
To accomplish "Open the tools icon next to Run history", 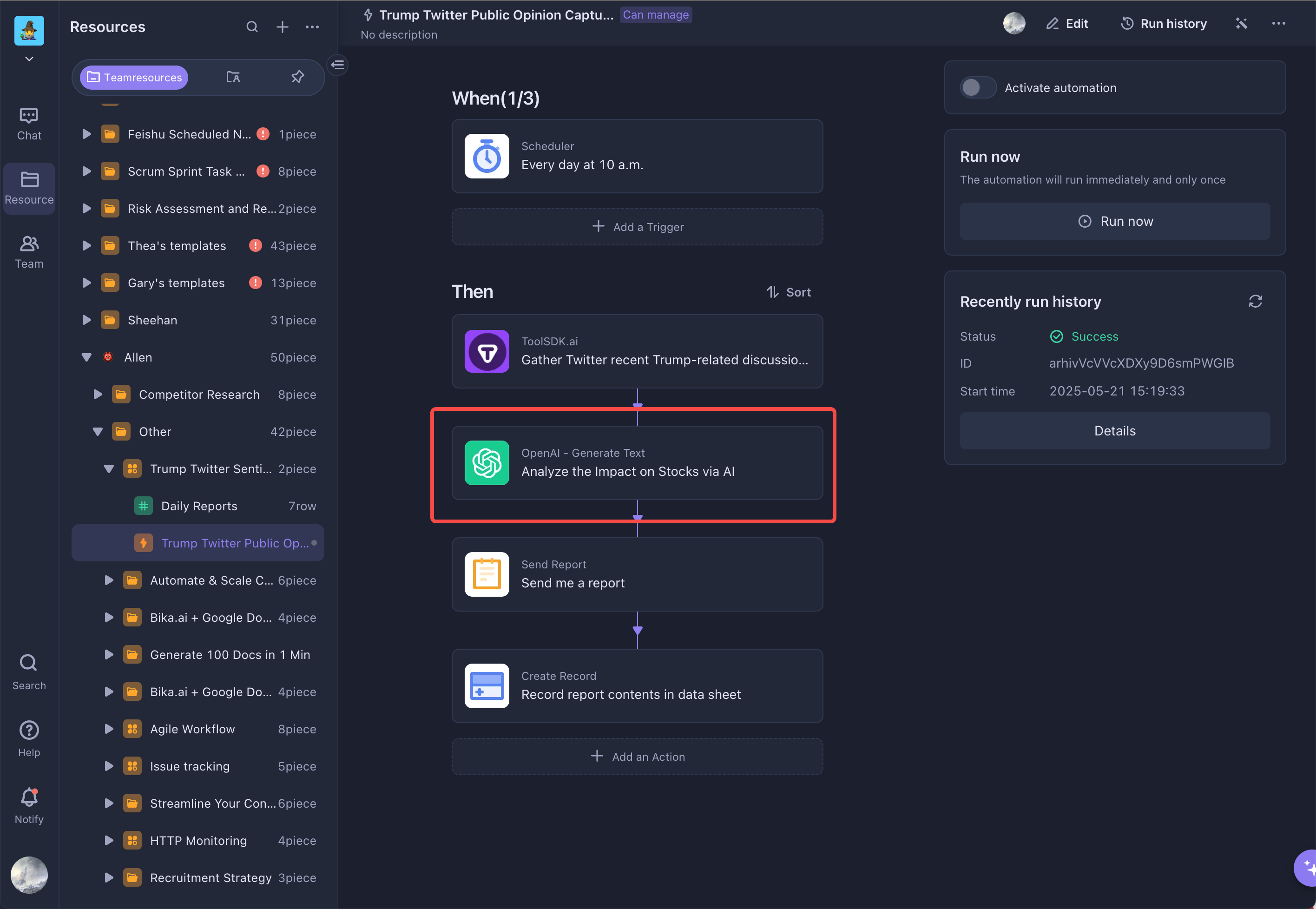I will pos(1241,23).
